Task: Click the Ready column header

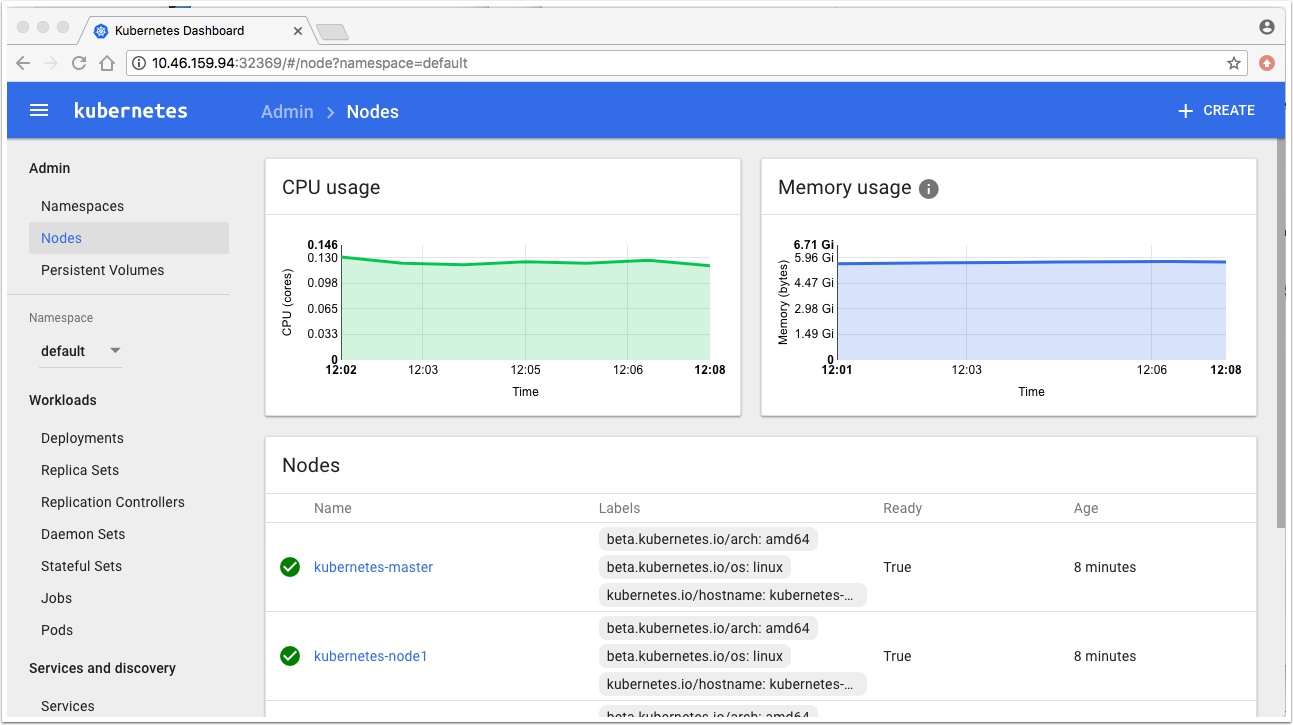Action: pos(902,508)
